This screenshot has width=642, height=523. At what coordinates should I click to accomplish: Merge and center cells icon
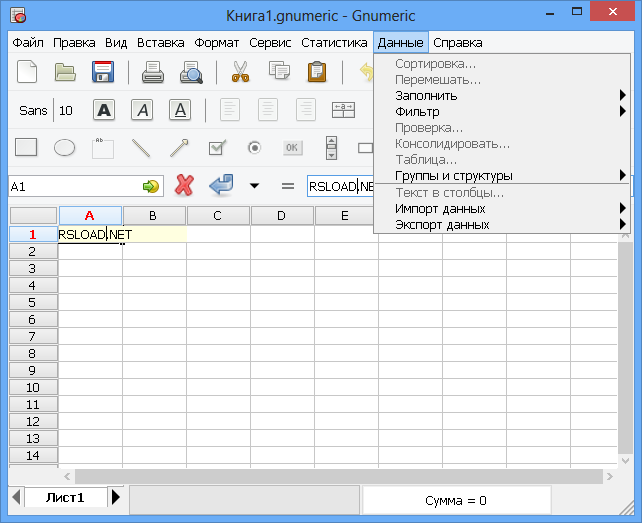pos(343,110)
